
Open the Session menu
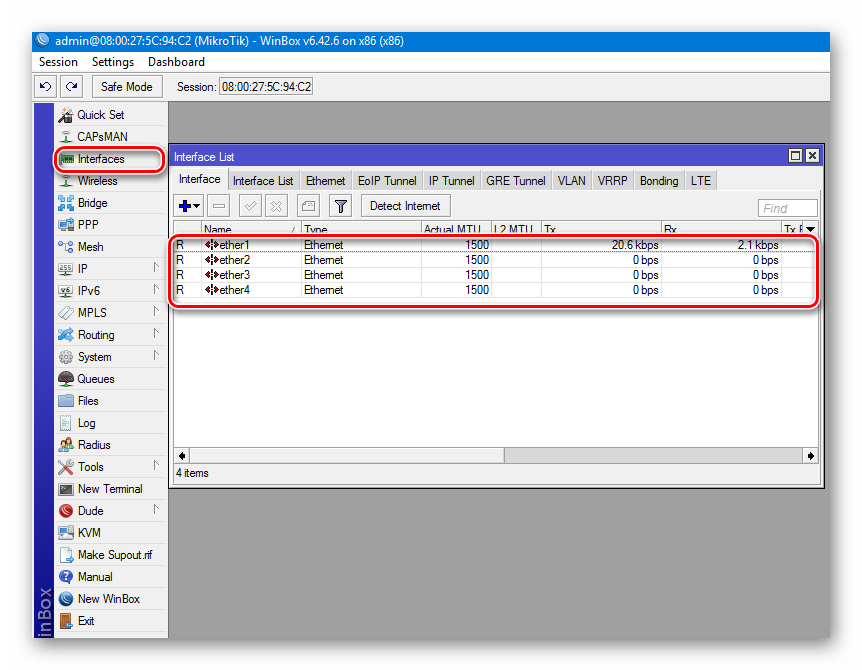pos(58,62)
